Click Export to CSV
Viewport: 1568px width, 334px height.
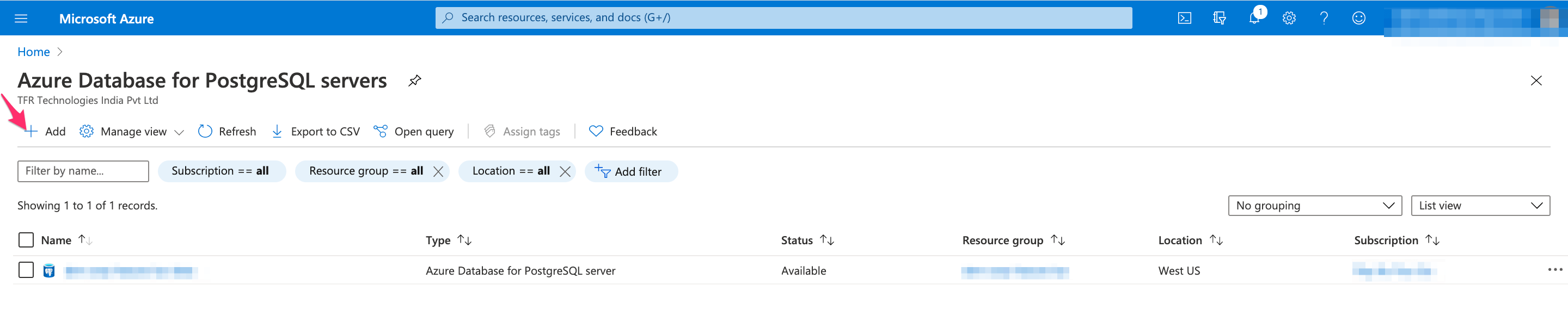point(315,132)
